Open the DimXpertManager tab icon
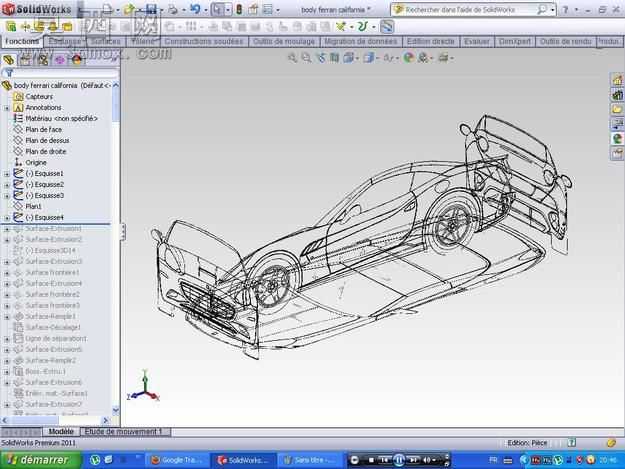 tap(60, 60)
